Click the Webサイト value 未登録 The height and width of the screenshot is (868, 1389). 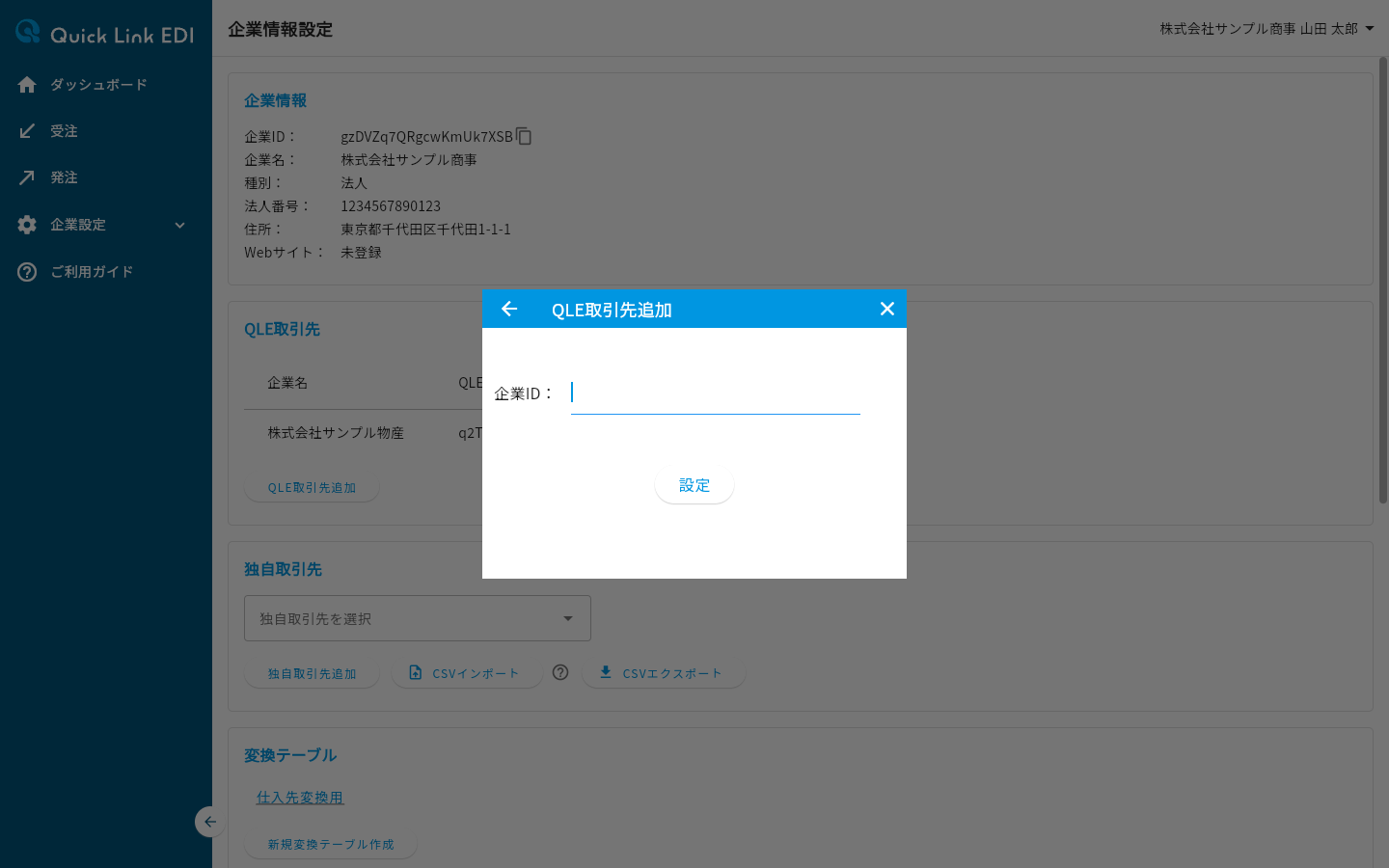(361, 253)
